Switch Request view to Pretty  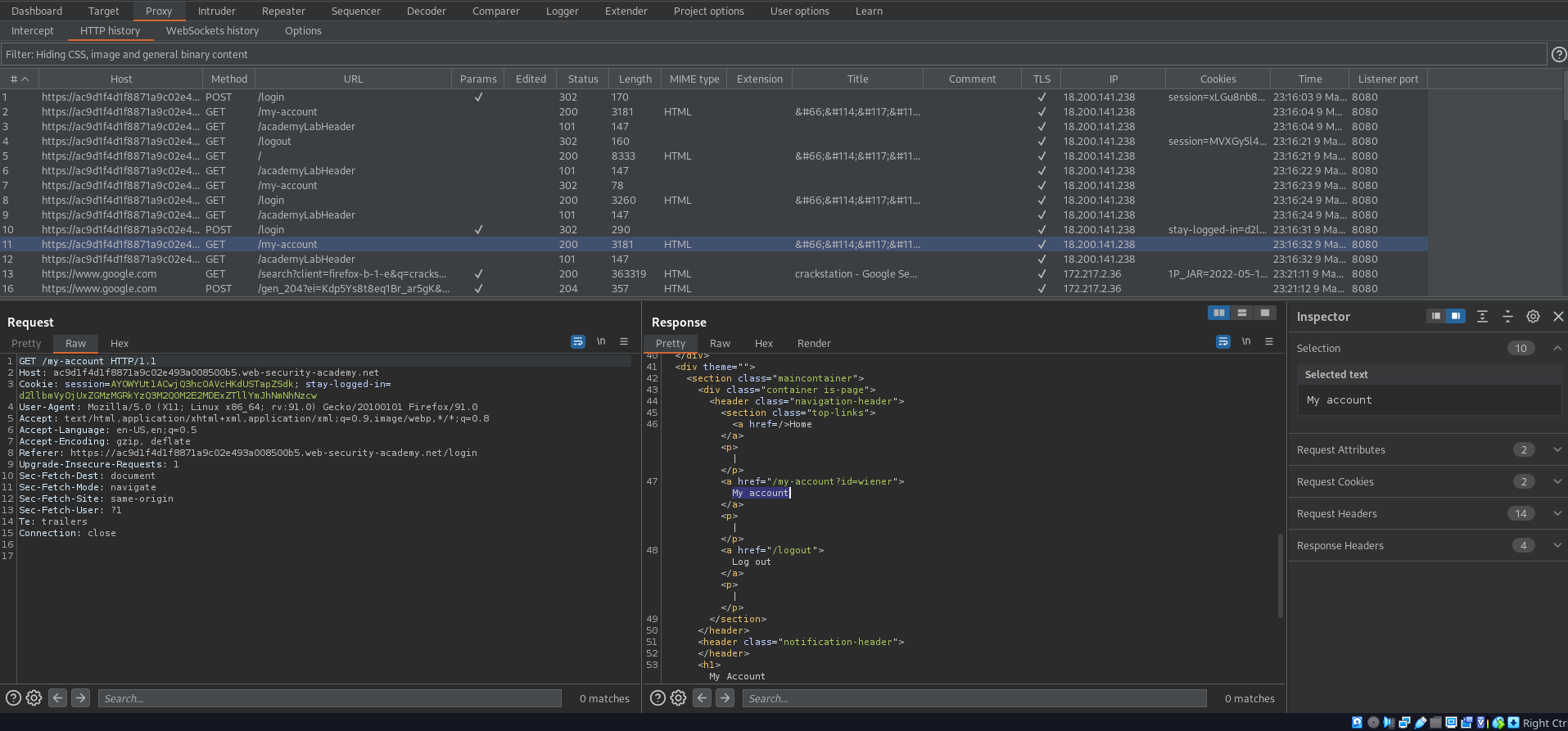pyautogui.click(x=26, y=343)
